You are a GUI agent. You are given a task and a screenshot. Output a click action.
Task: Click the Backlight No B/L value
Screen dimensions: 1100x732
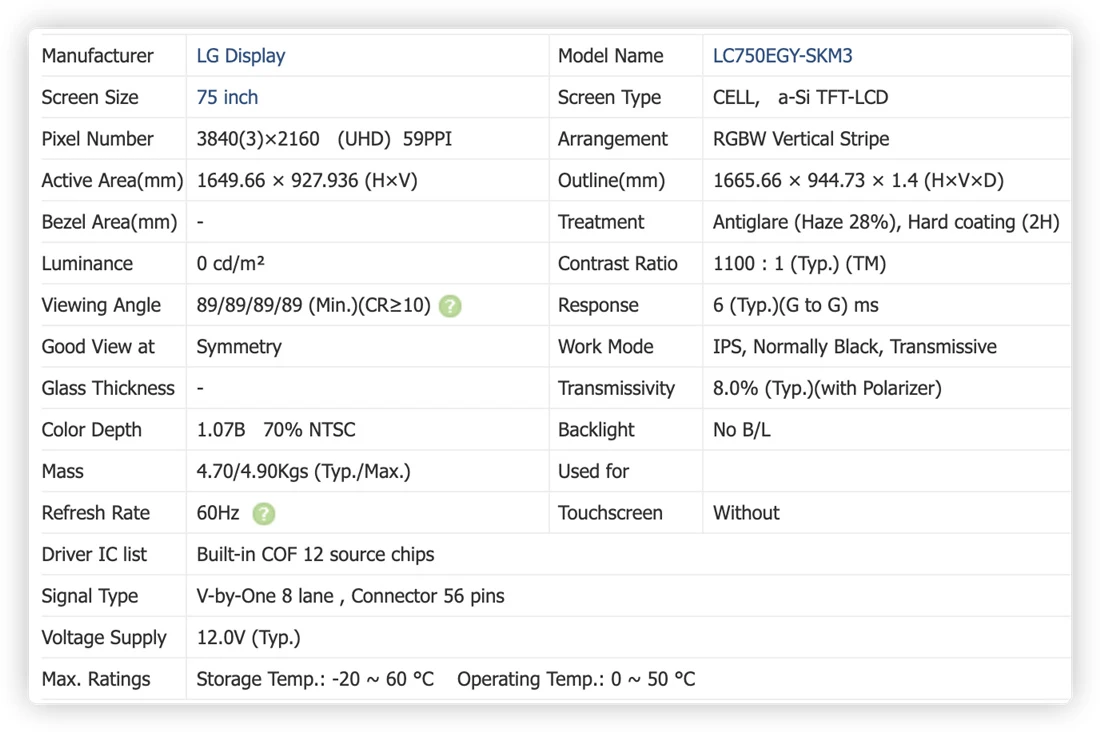742,430
